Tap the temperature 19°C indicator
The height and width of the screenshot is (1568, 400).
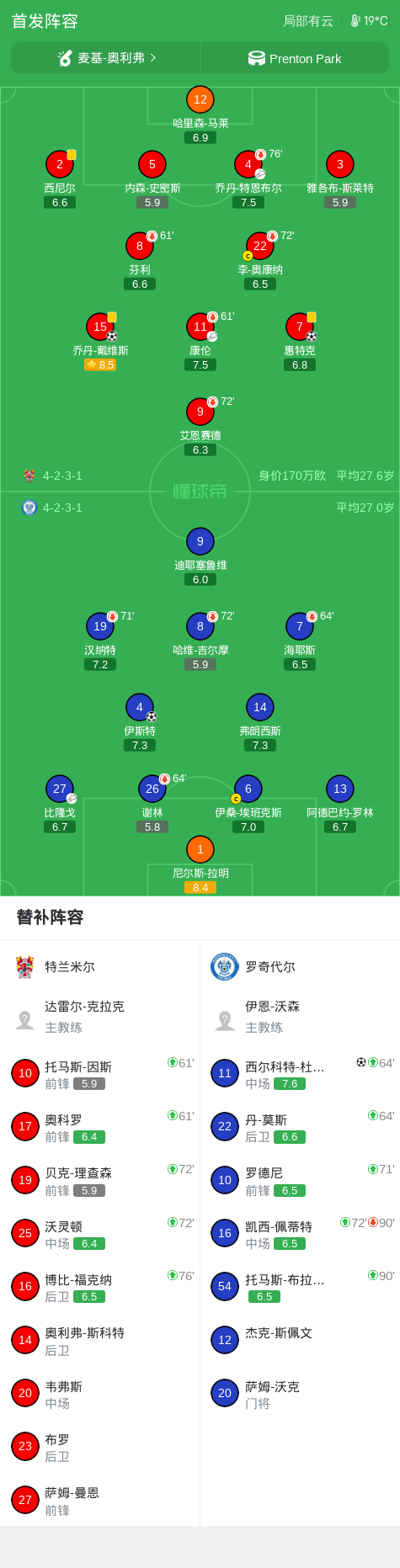tap(369, 21)
